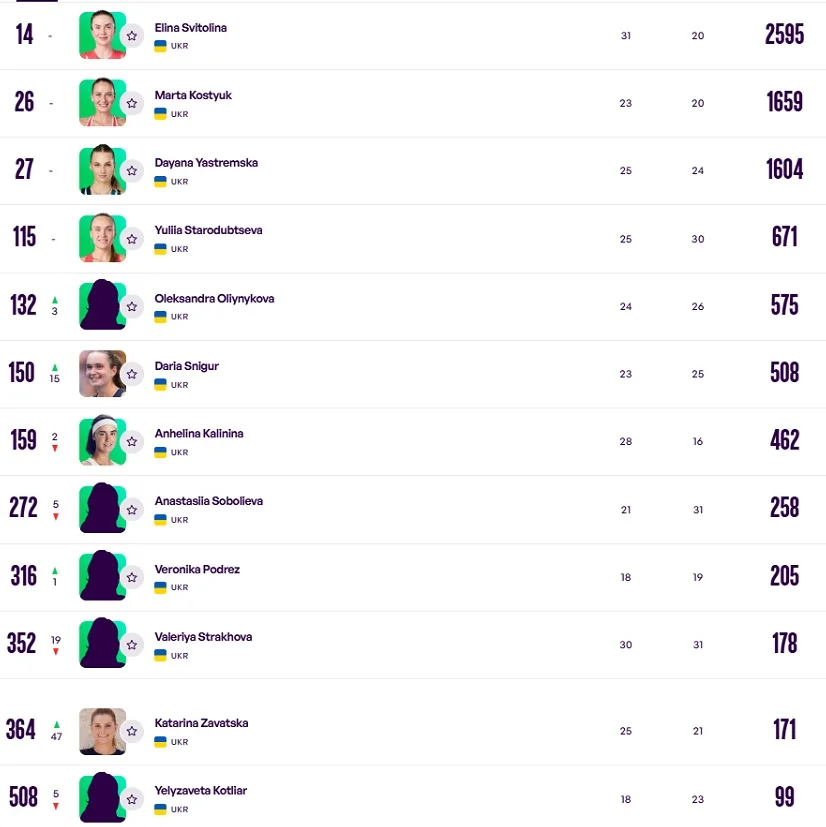Favorite Elina Svitolina with the star icon
The image size is (826, 827).
[132, 36]
